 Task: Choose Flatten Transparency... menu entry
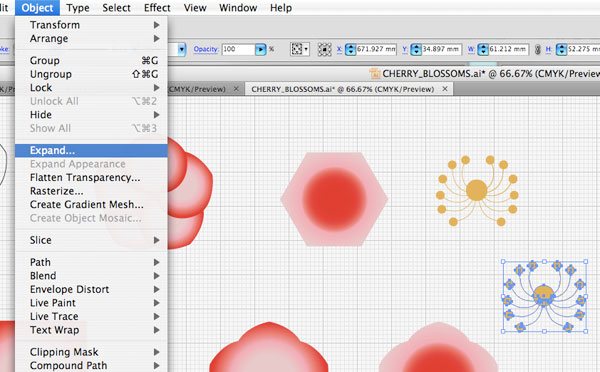[91, 178]
